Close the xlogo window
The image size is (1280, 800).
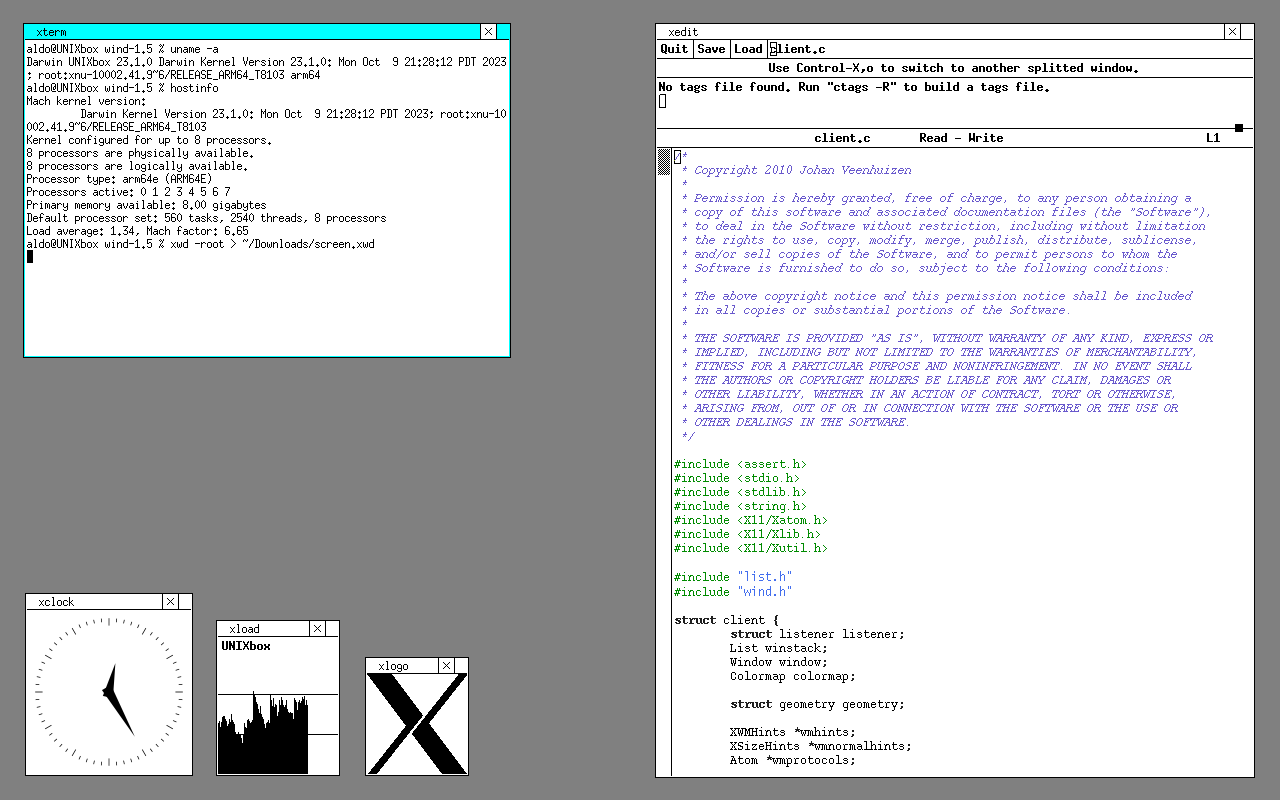[447, 666]
